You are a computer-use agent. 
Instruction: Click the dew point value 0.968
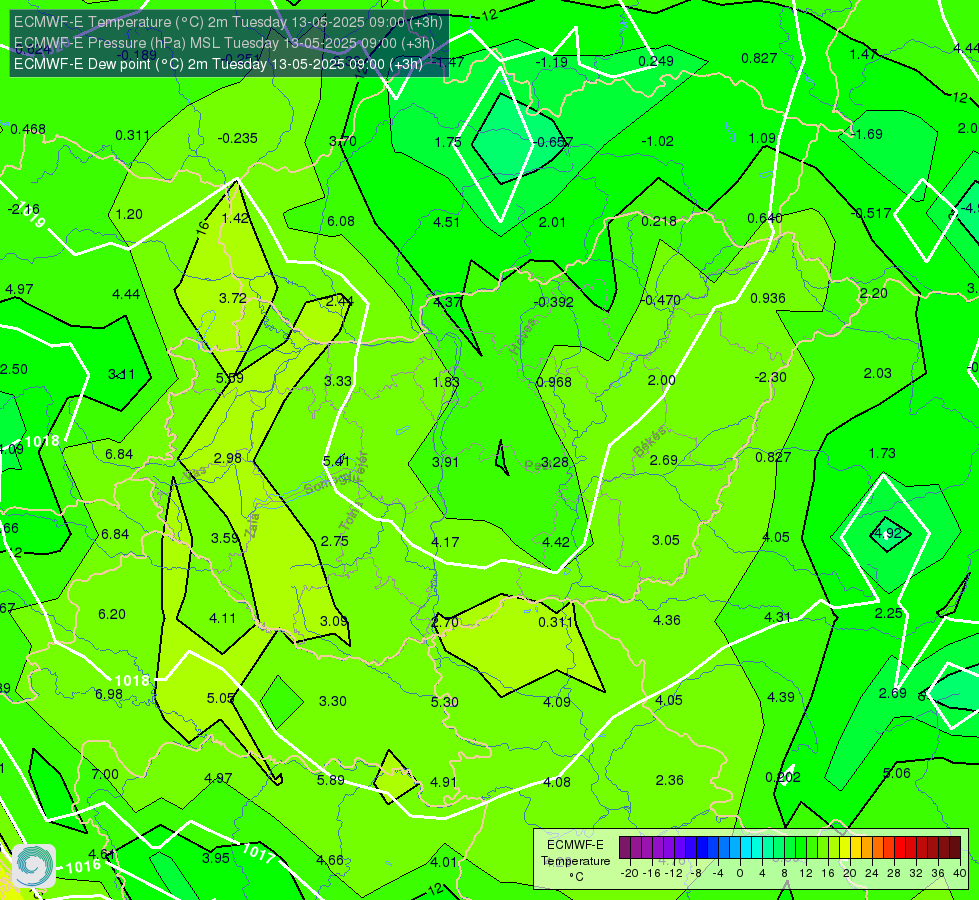pyautogui.click(x=554, y=382)
